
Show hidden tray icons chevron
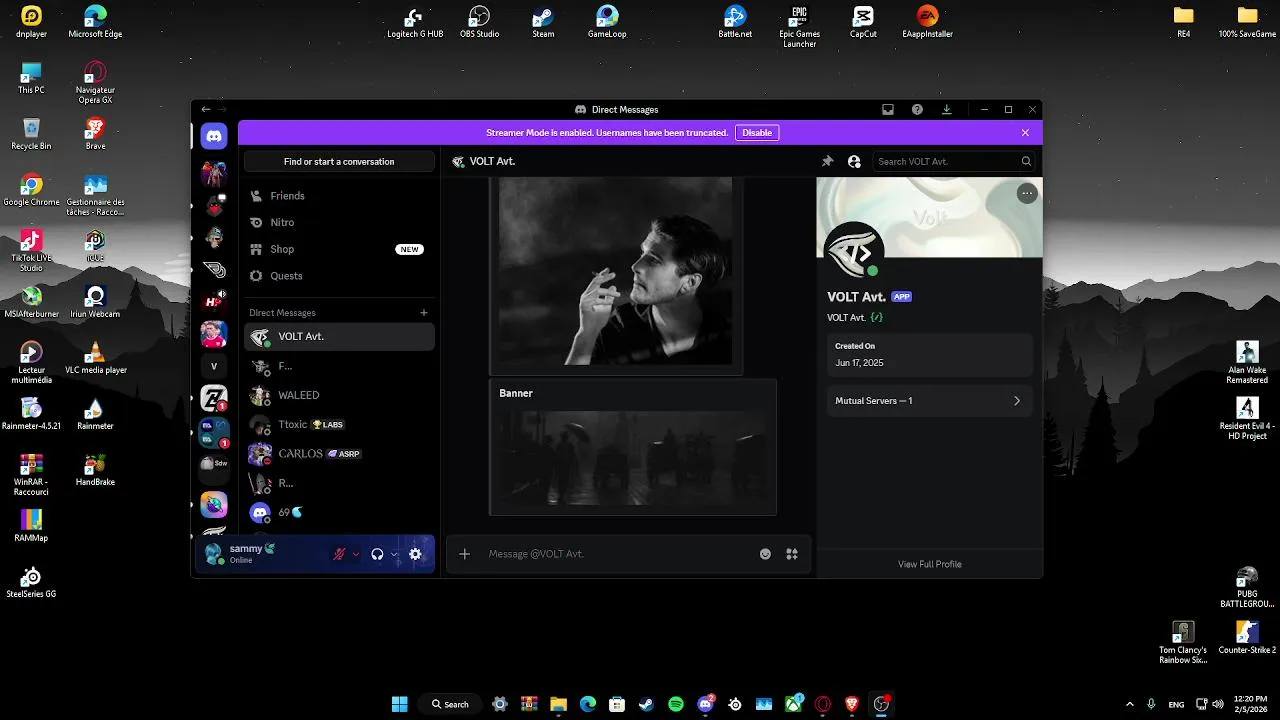1130,704
